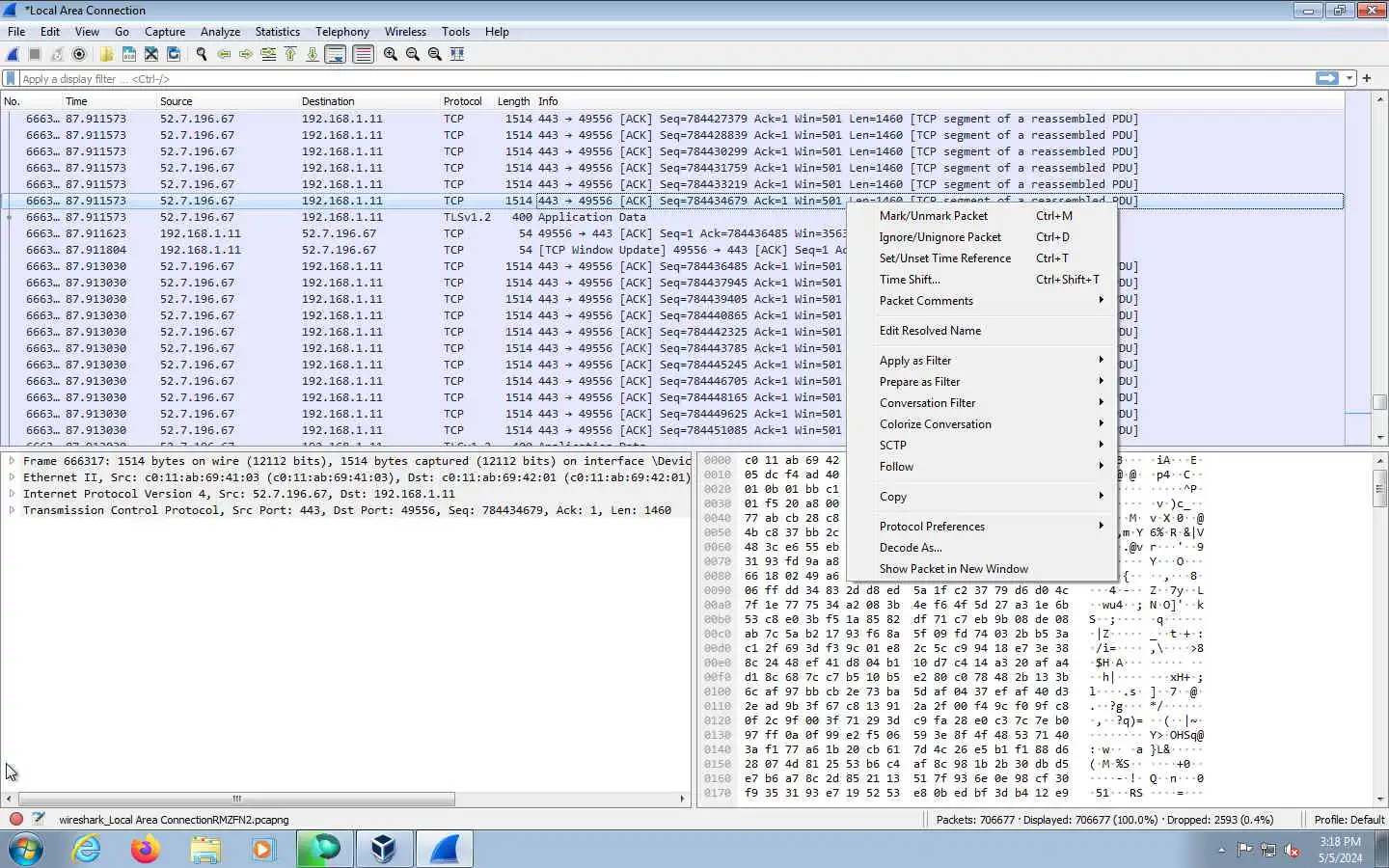Expand the Conversation Filter submenu
The height and width of the screenshot is (868, 1389).
coord(983,403)
